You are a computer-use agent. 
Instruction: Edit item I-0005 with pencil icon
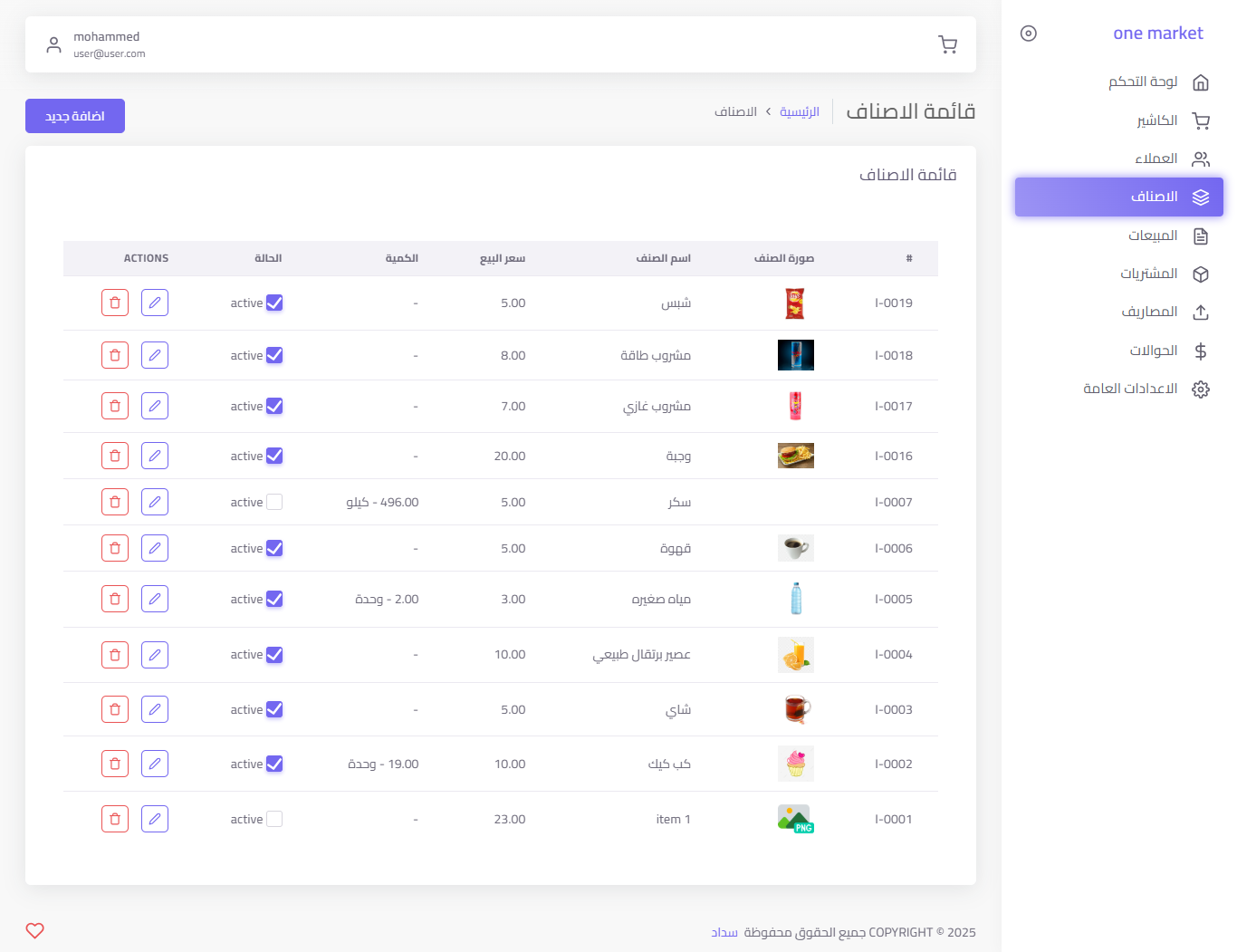(155, 599)
